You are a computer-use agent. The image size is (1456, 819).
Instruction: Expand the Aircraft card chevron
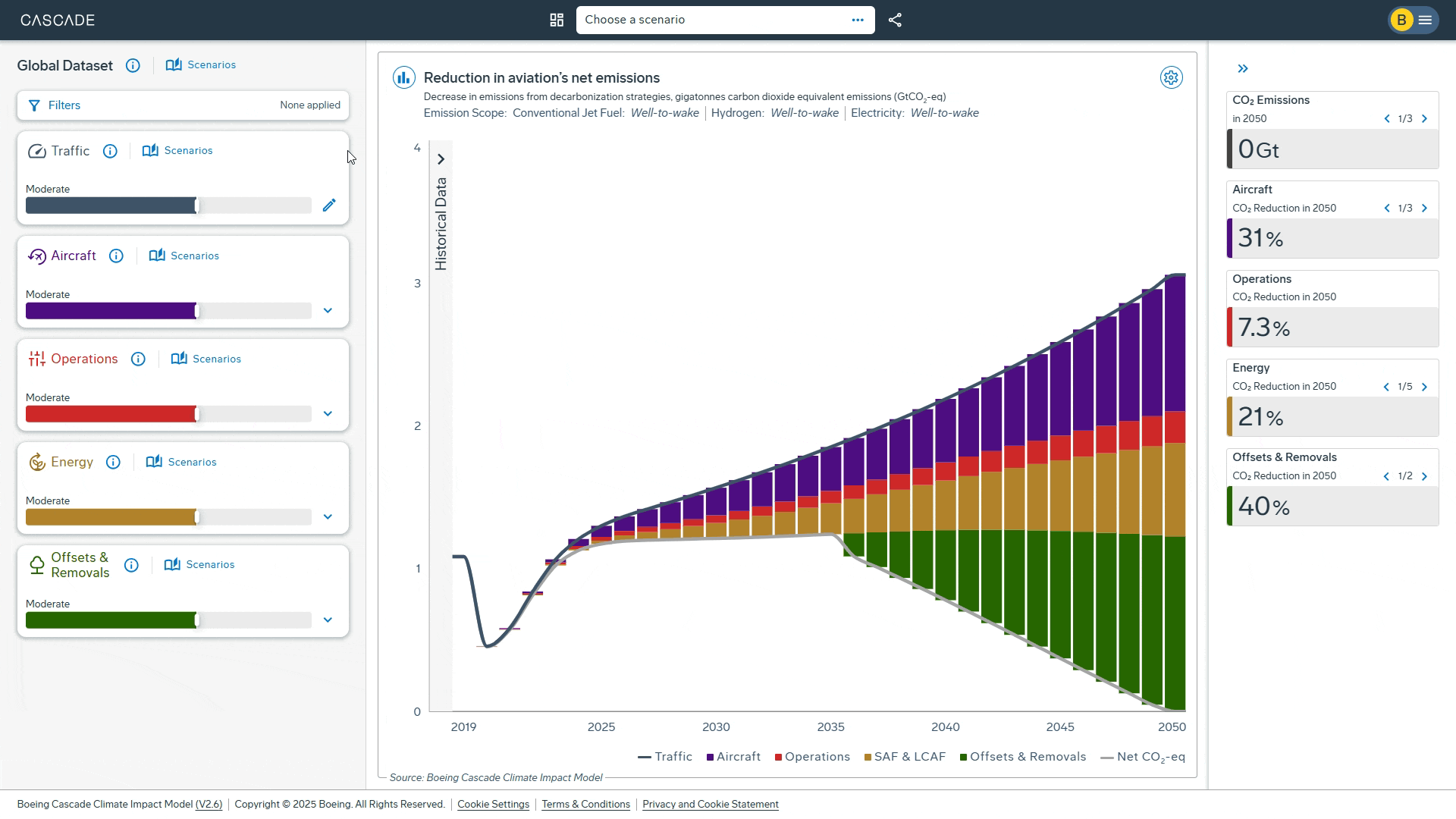pos(328,310)
